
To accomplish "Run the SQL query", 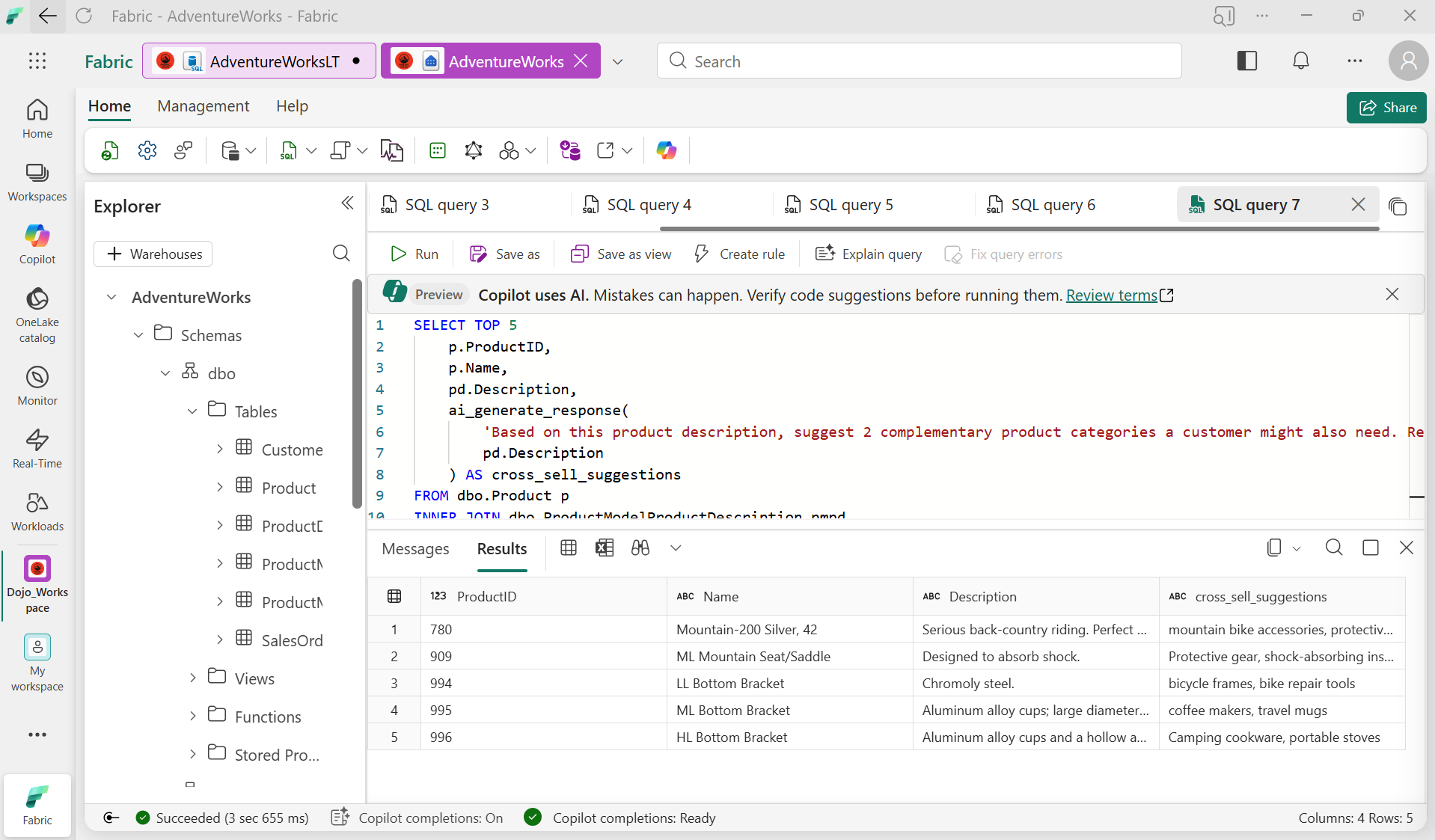I will 415,254.
